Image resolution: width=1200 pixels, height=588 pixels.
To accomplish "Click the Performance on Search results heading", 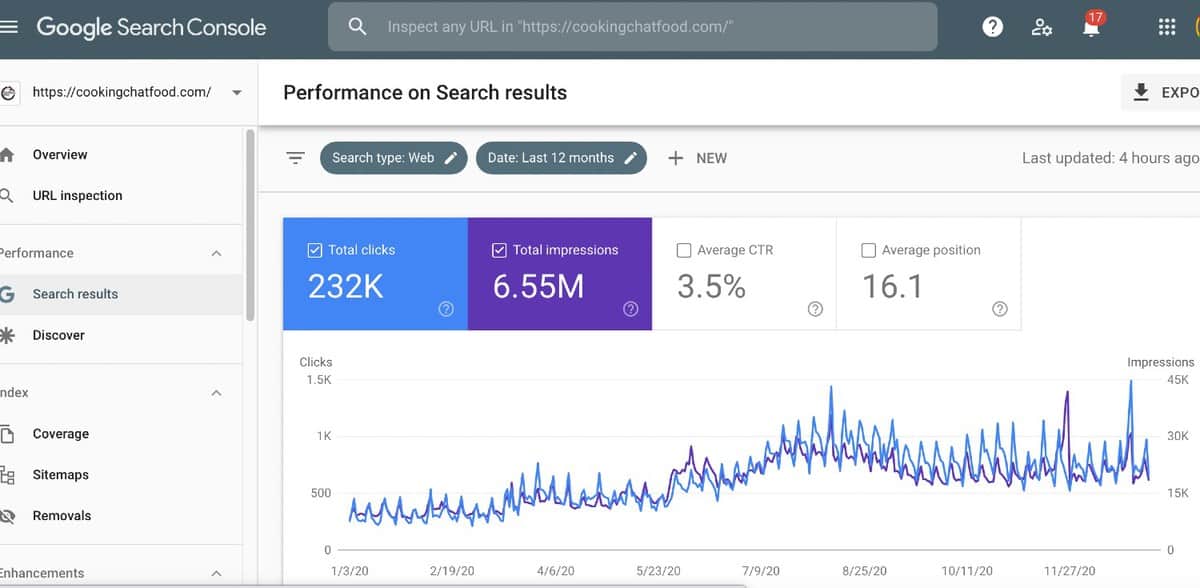I will coord(425,92).
